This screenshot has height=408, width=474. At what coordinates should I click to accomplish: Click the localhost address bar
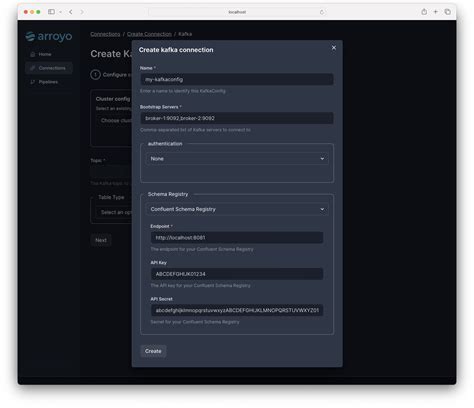click(x=237, y=12)
